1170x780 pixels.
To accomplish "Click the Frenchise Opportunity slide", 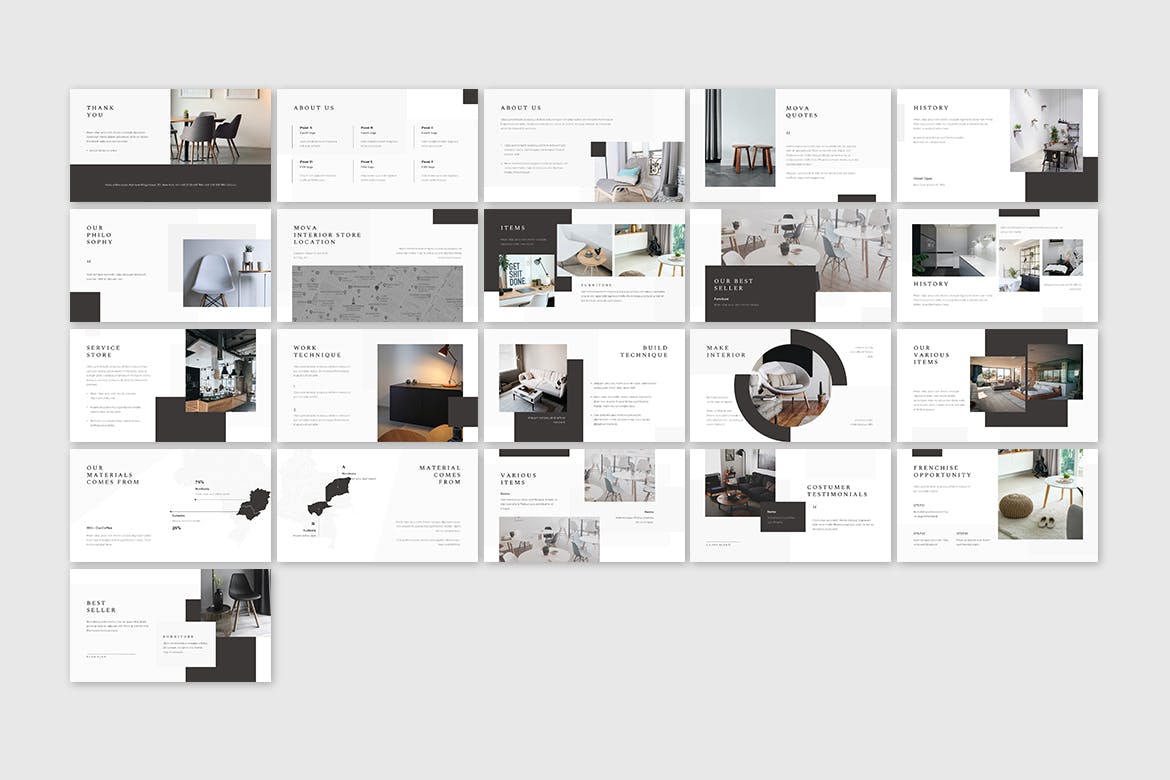I will [997, 505].
